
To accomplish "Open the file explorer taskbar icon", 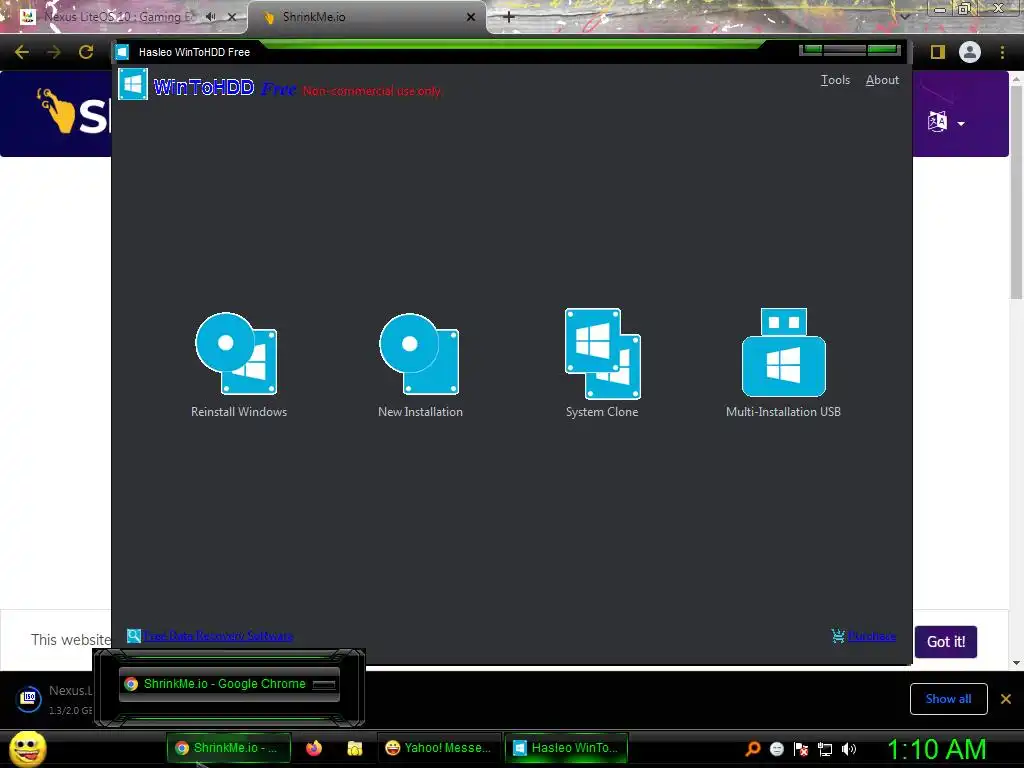I will pyautogui.click(x=355, y=748).
